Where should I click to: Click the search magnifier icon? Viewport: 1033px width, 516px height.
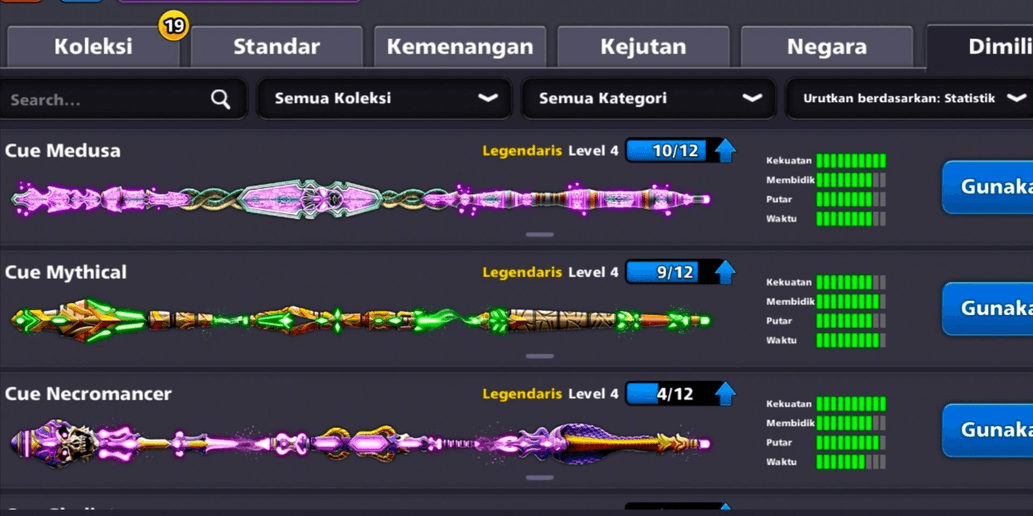point(221,100)
